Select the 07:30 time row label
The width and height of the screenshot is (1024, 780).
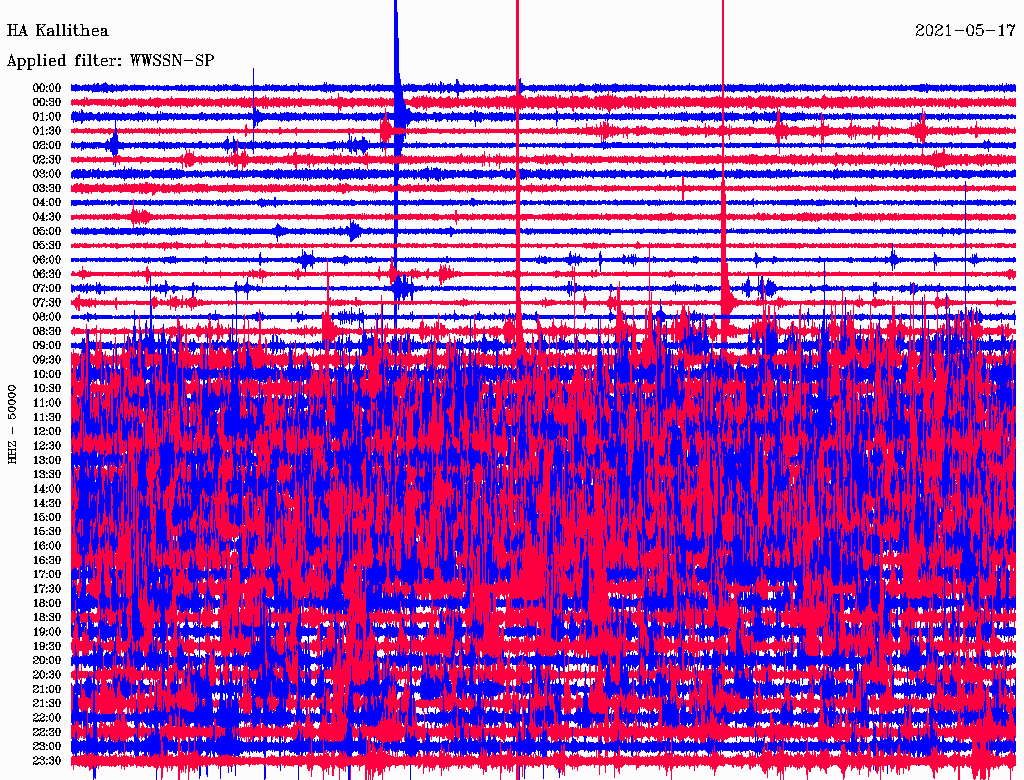coord(47,302)
